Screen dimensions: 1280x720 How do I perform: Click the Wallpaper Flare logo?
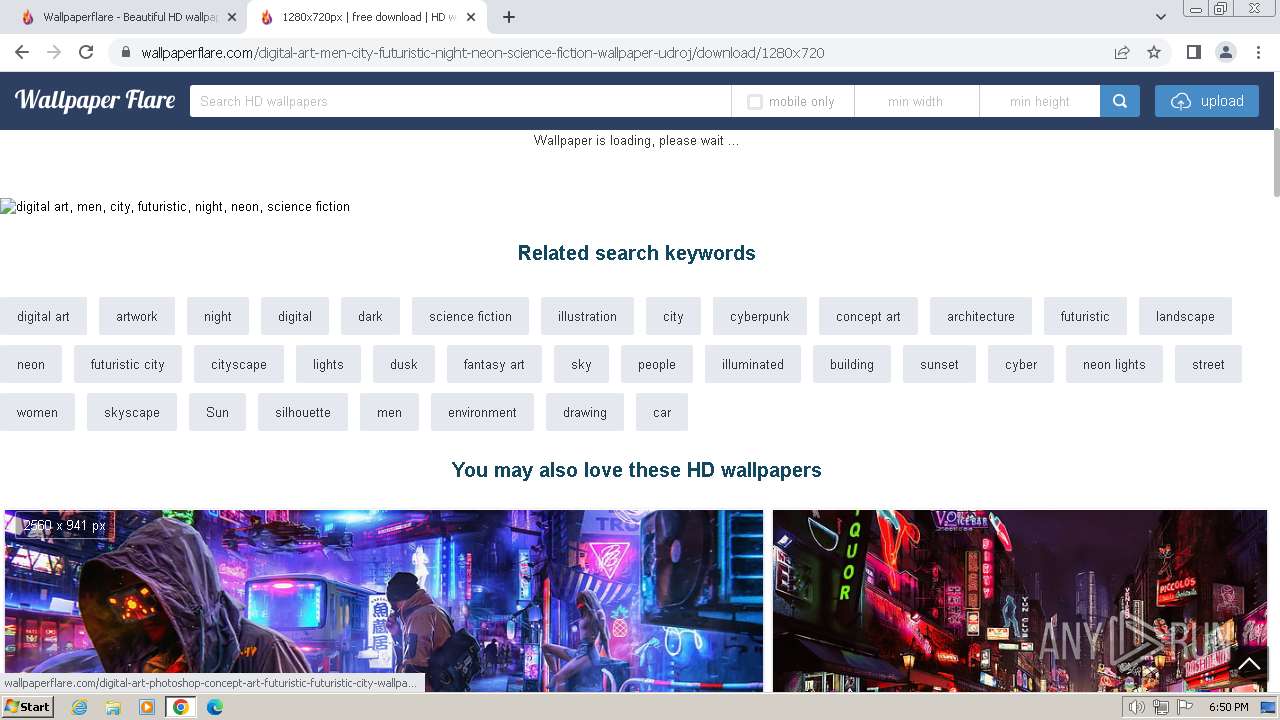(x=95, y=100)
